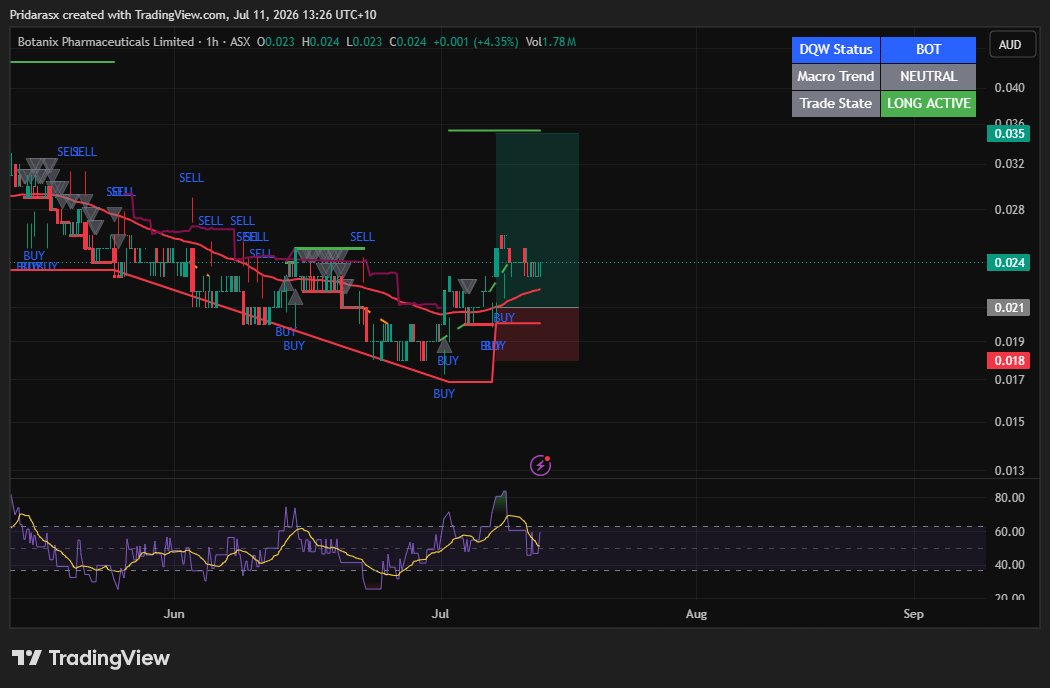Image resolution: width=1050 pixels, height=688 pixels.
Task: Click the Jun label on time axis
Action: [174, 614]
